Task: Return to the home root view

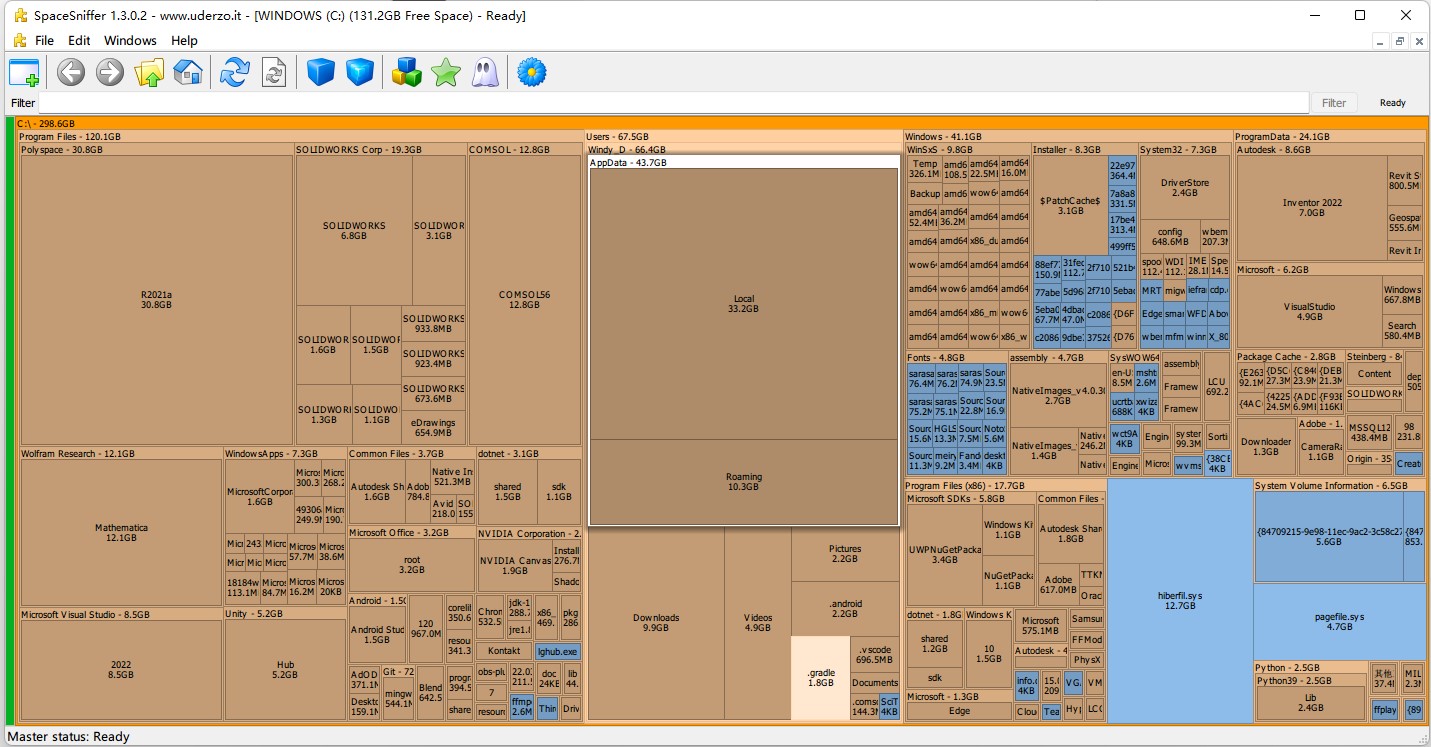Action: [x=188, y=72]
